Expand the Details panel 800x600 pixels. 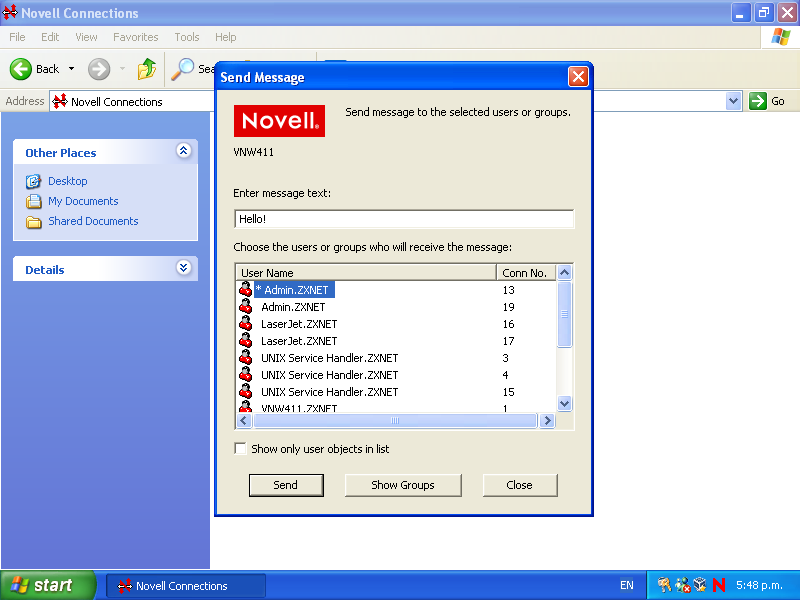pos(184,267)
